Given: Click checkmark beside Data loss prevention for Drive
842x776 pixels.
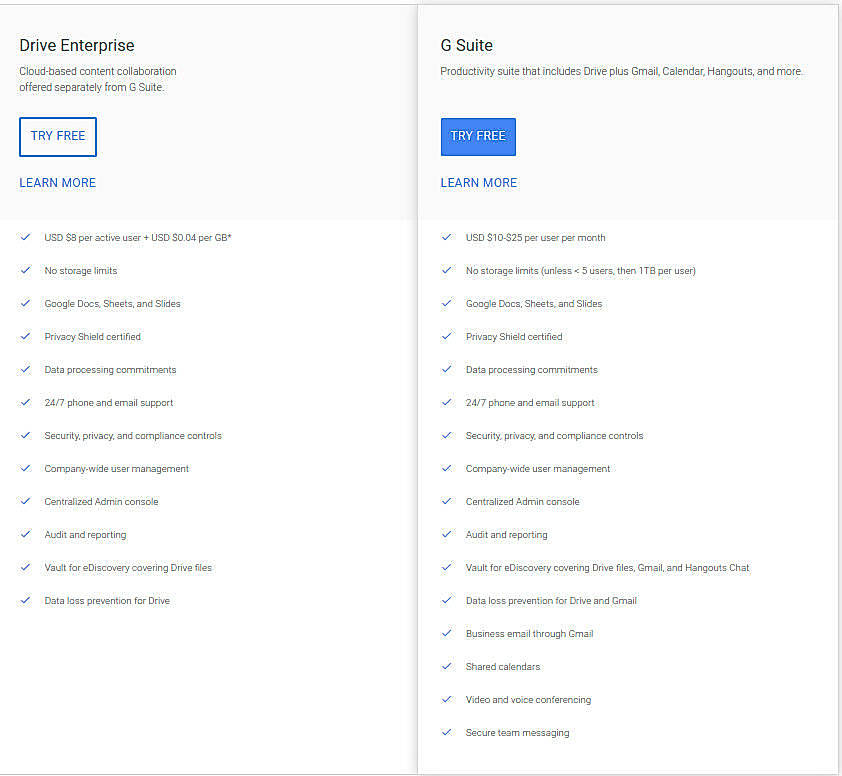Looking at the screenshot, I should tap(26, 601).
